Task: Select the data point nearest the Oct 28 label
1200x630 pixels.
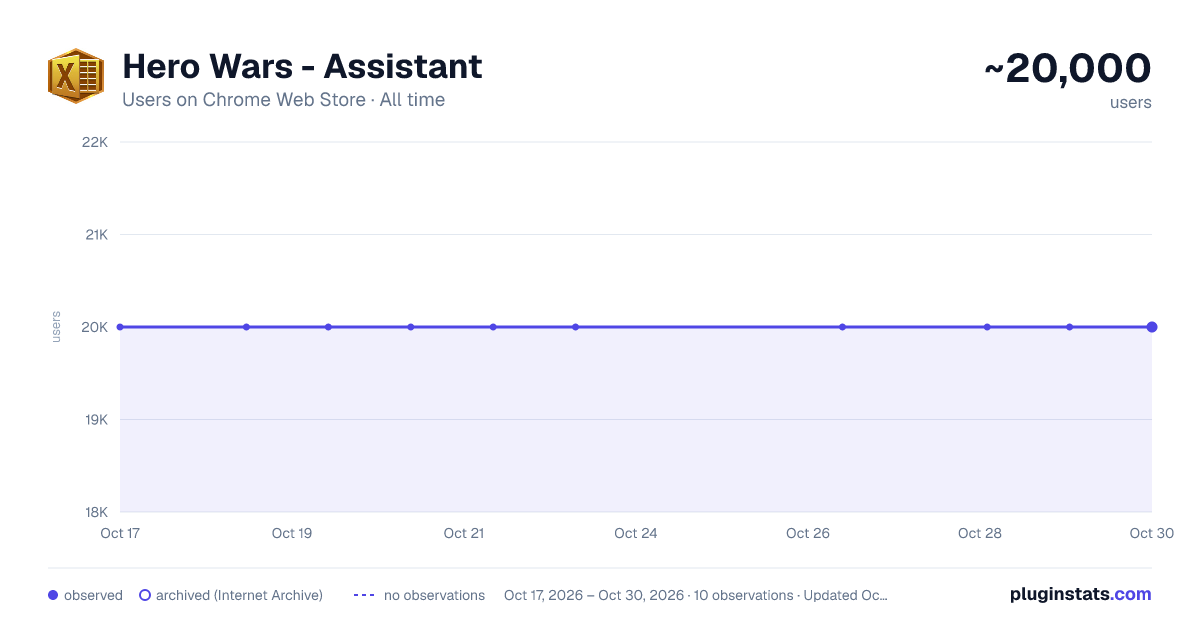Action: coord(987,327)
